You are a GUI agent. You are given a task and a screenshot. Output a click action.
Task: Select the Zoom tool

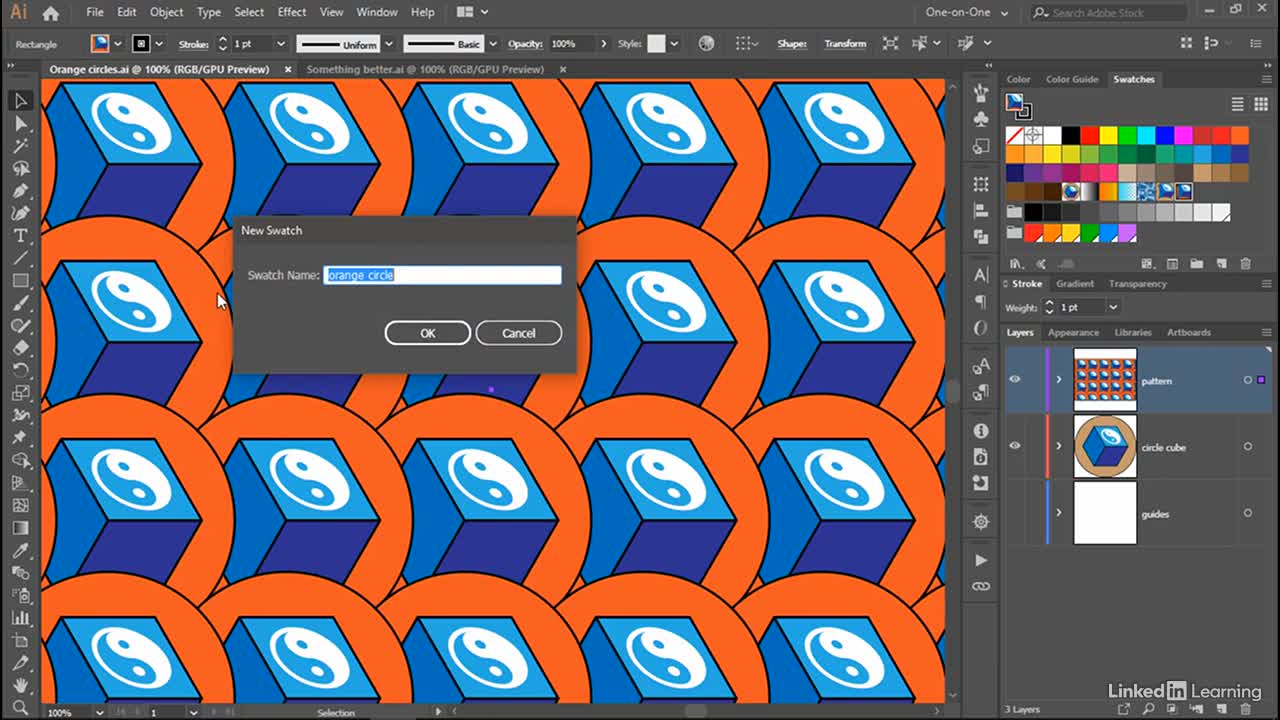tap(20, 707)
